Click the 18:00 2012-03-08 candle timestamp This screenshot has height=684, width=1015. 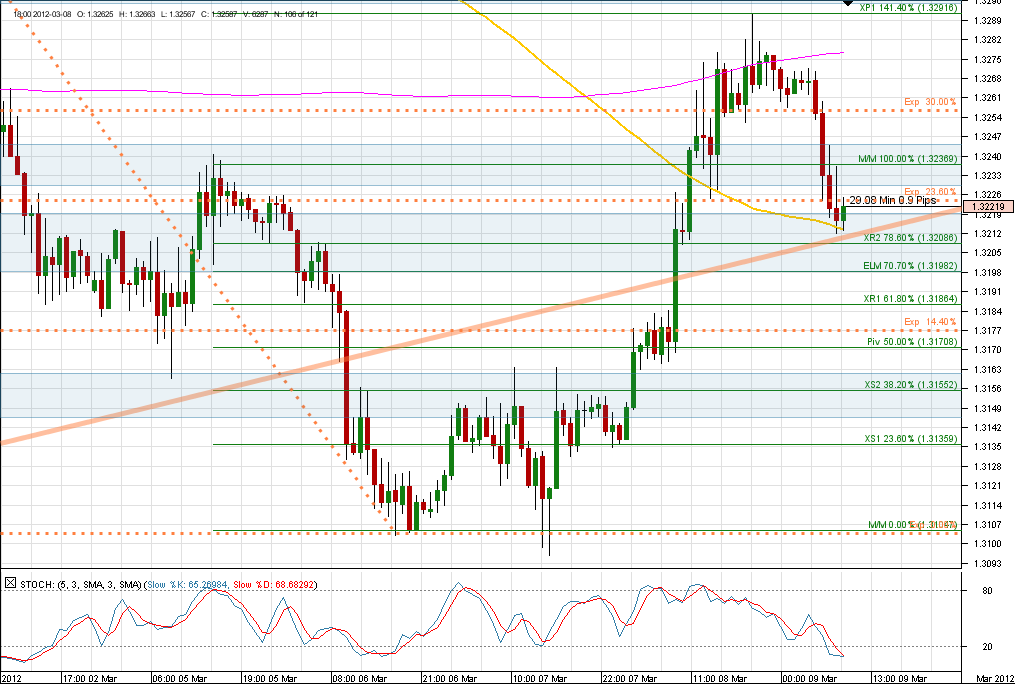click(42, 14)
